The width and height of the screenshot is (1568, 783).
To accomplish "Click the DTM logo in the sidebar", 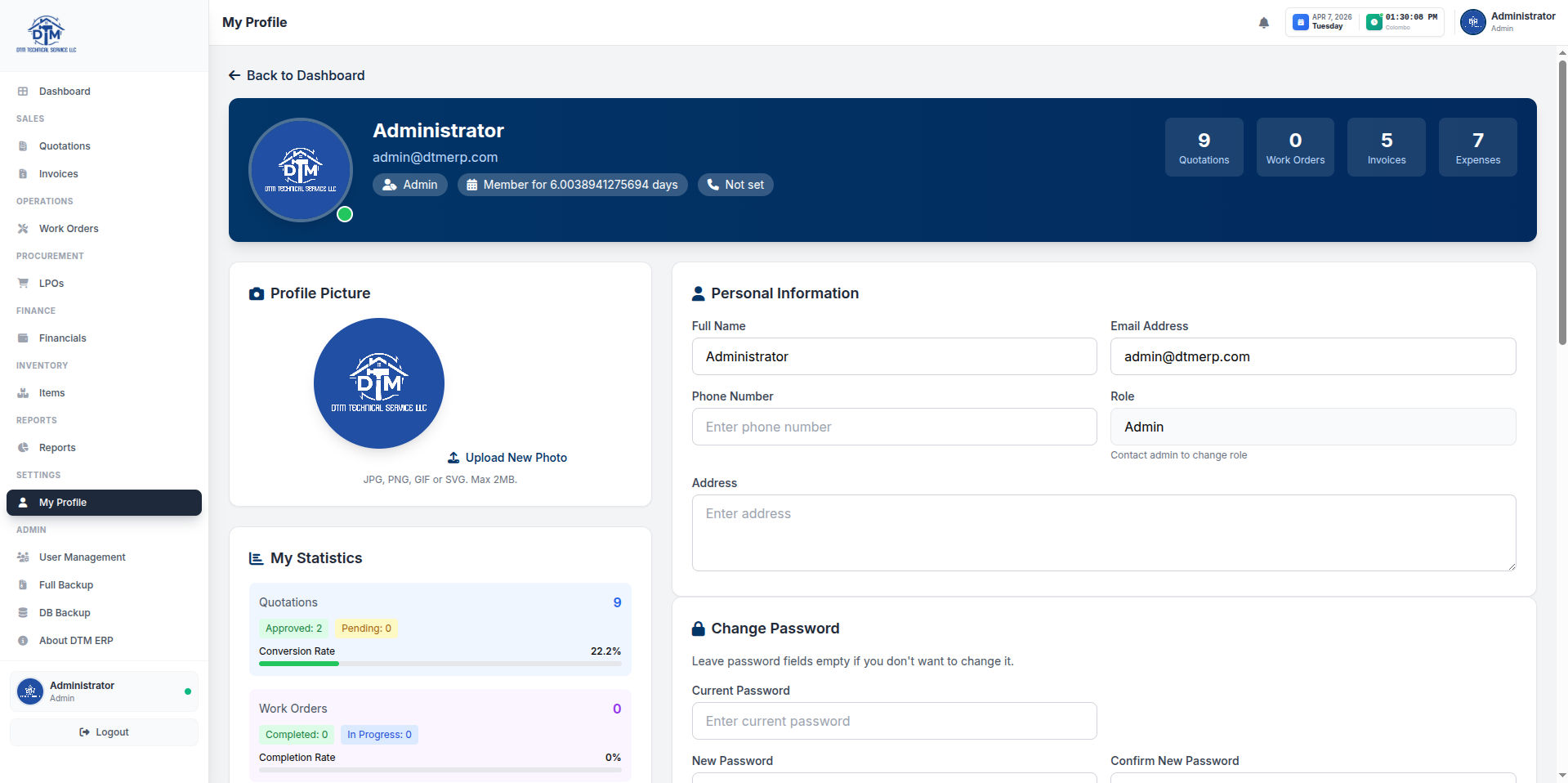I will click(x=47, y=34).
